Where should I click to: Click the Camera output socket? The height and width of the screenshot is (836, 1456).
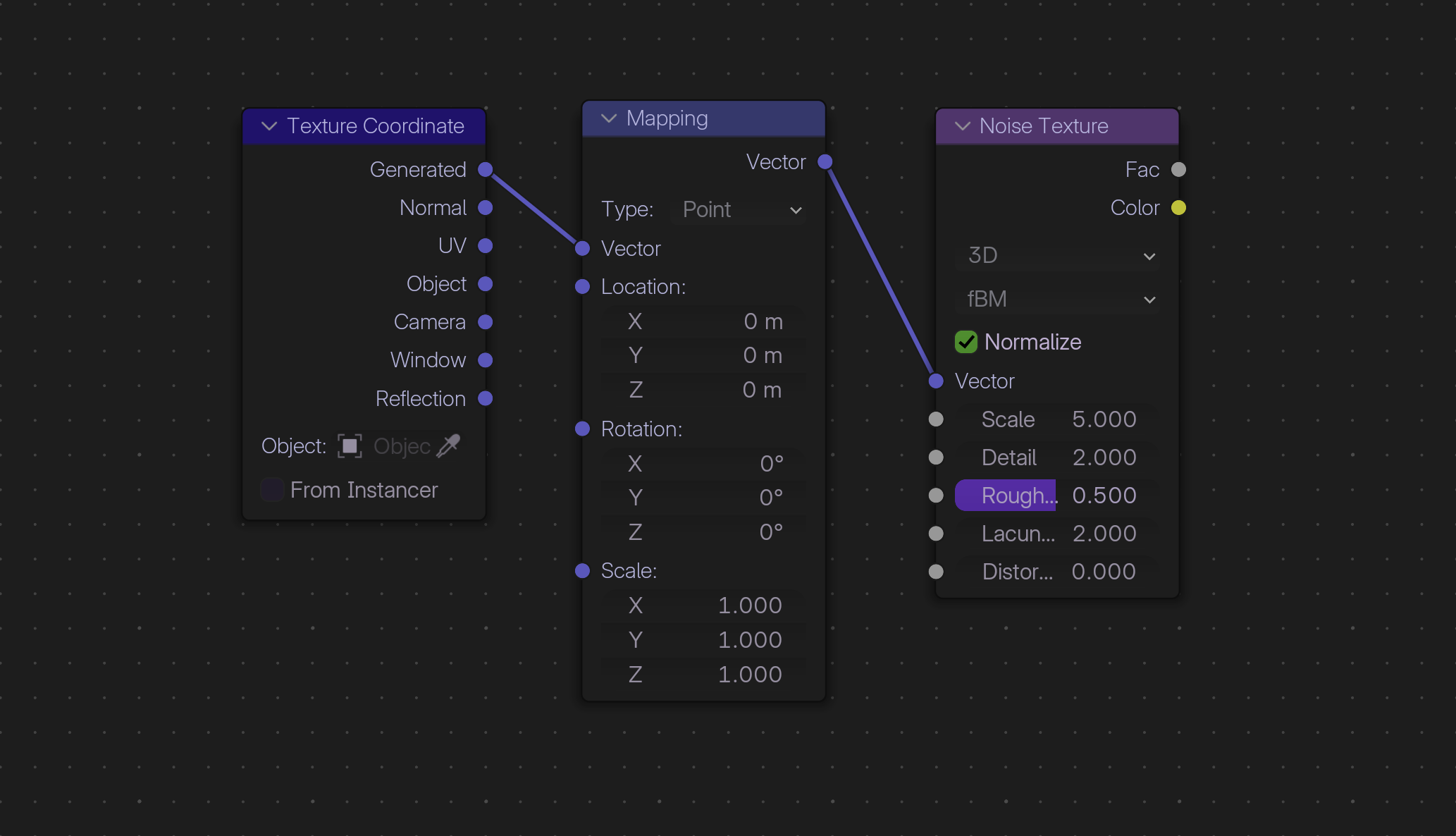click(485, 322)
